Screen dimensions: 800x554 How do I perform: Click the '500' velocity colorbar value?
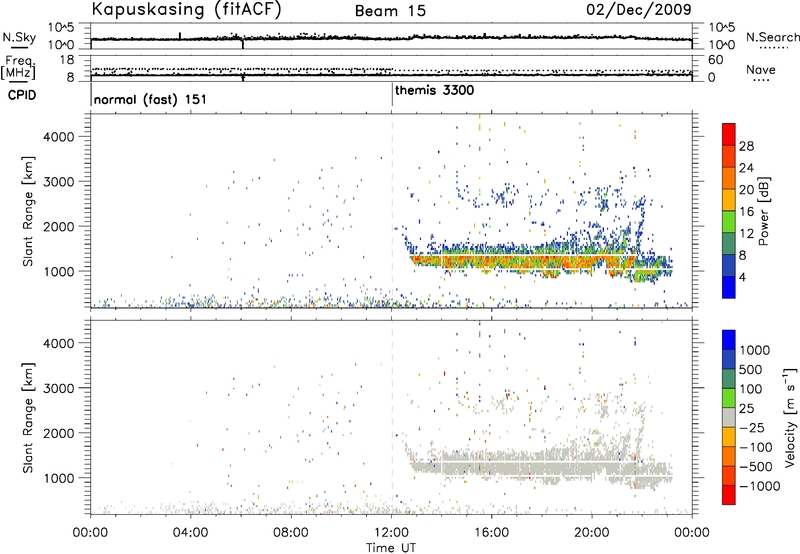pyautogui.click(x=751, y=370)
